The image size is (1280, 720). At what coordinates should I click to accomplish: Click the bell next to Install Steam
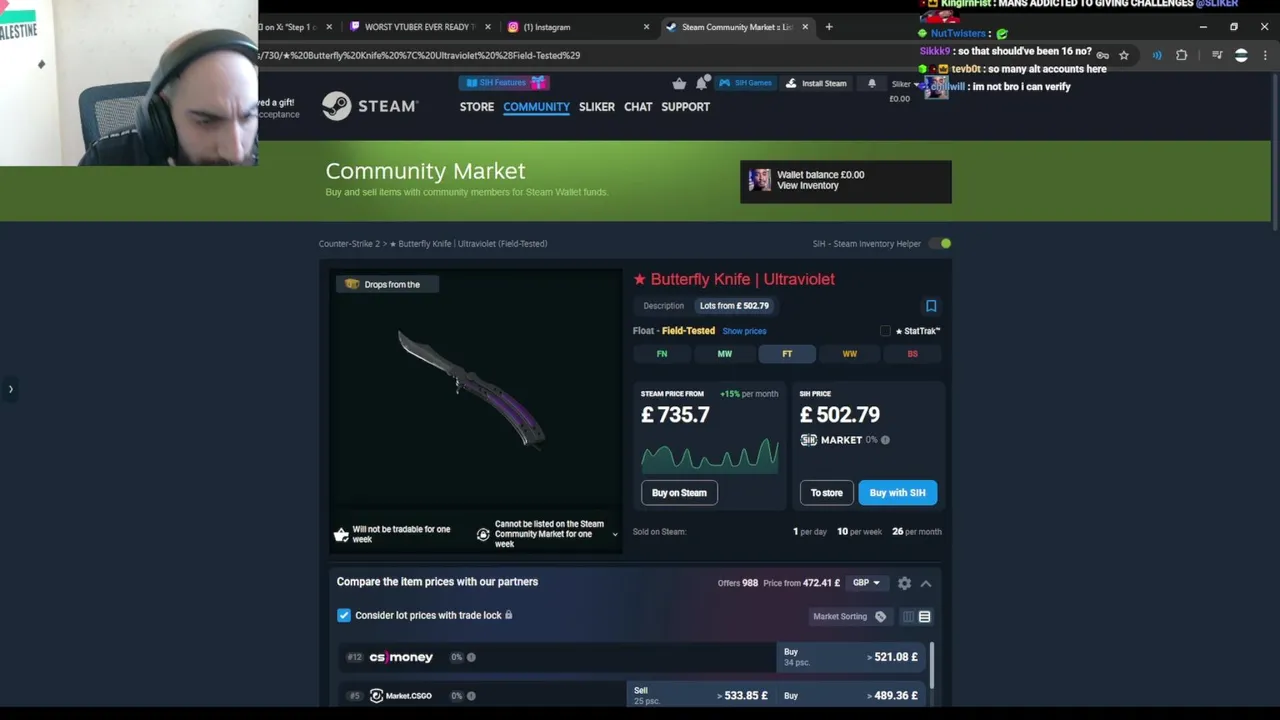tap(871, 83)
